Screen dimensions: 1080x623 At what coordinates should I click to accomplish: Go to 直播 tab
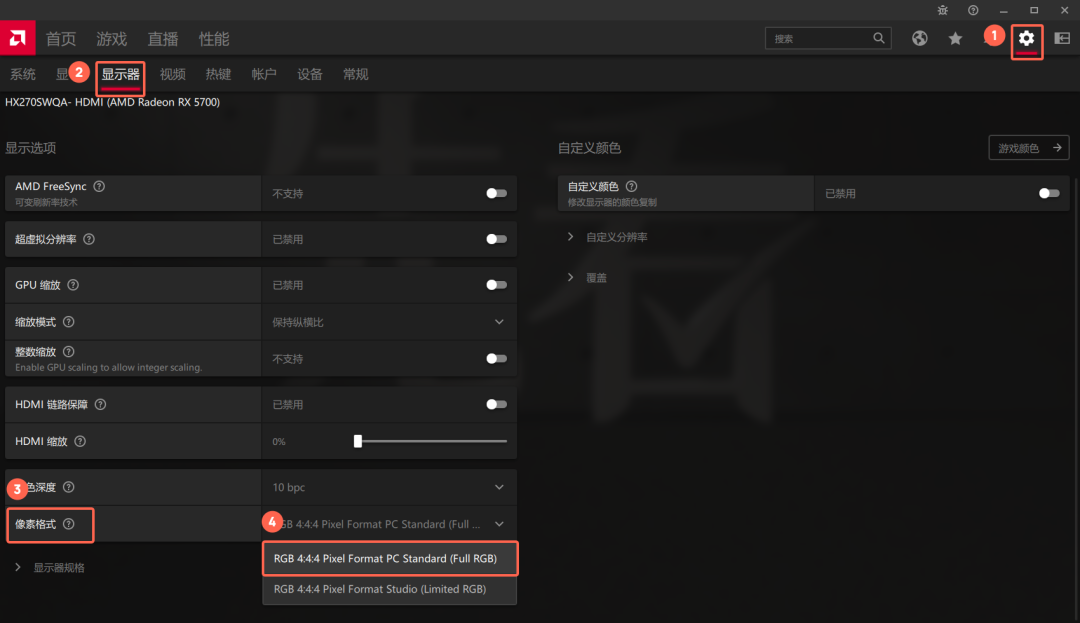(163, 39)
